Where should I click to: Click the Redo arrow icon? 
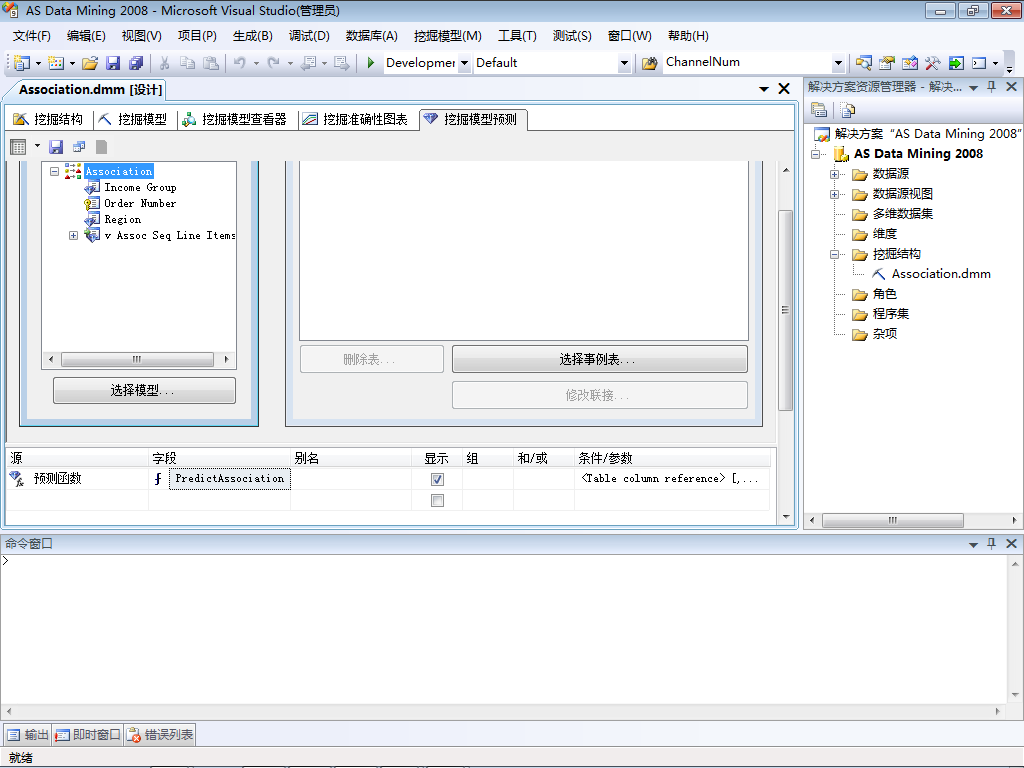pos(274,63)
